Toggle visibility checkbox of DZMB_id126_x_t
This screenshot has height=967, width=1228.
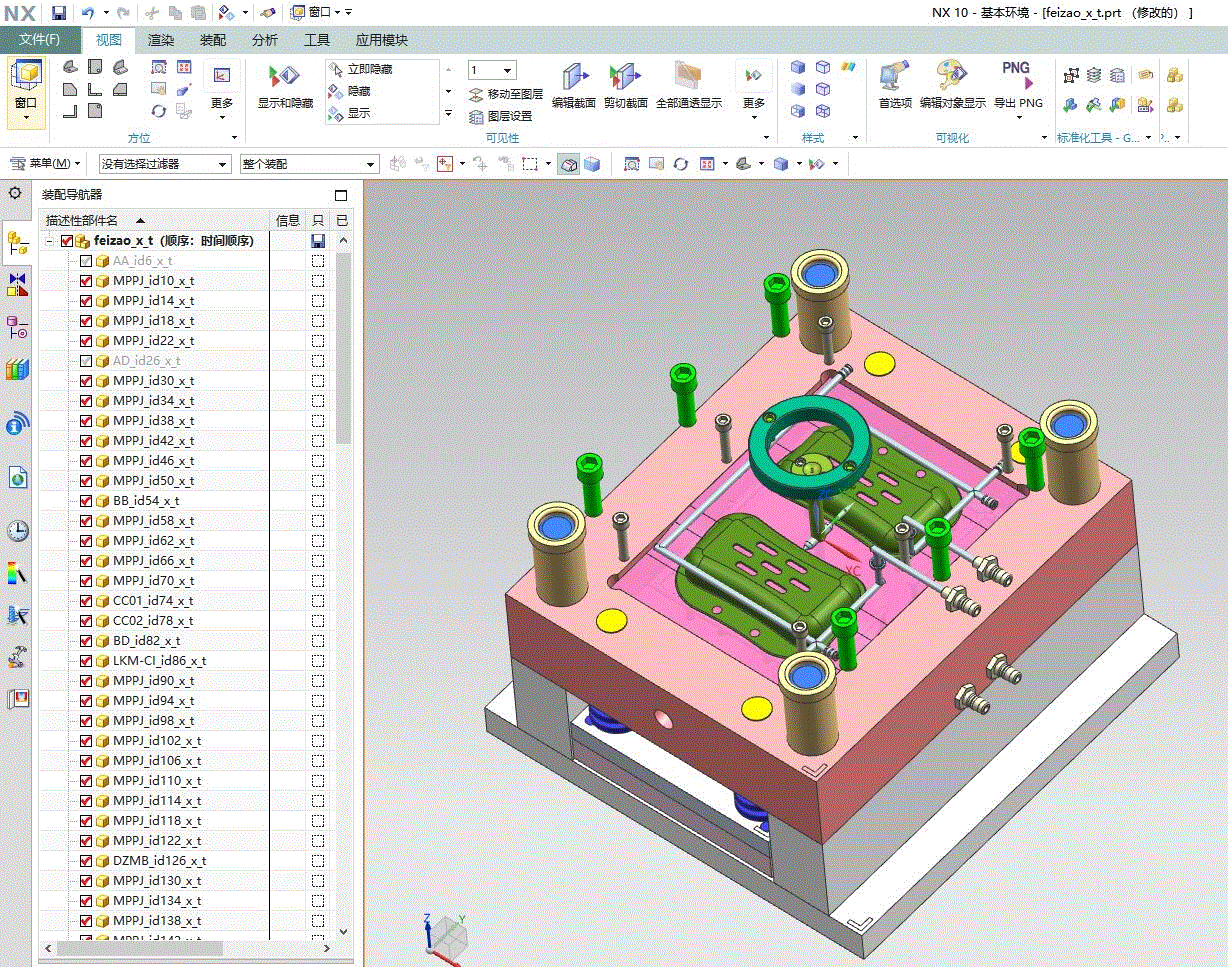point(86,861)
